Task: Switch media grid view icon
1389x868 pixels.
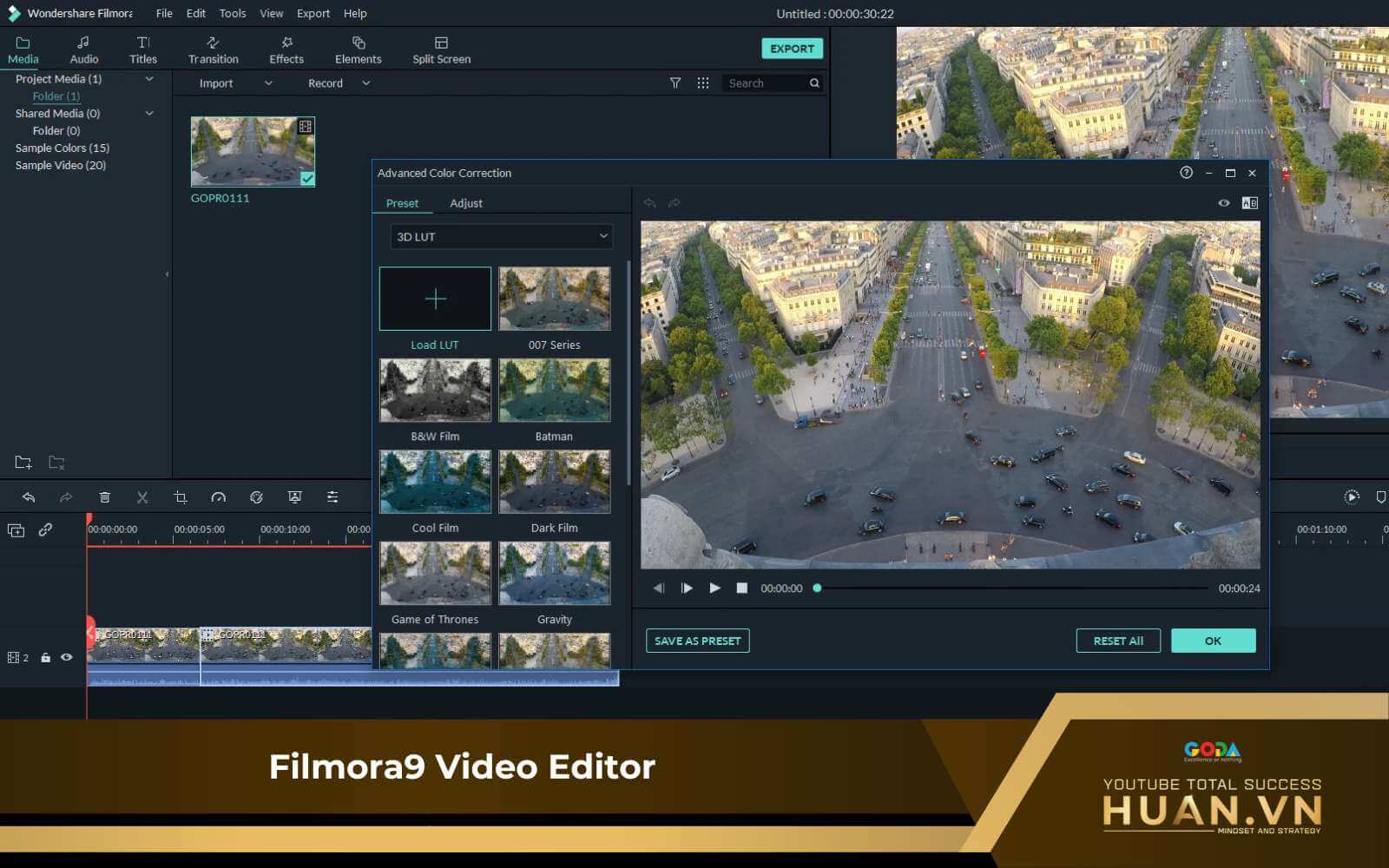Action: point(703,83)
